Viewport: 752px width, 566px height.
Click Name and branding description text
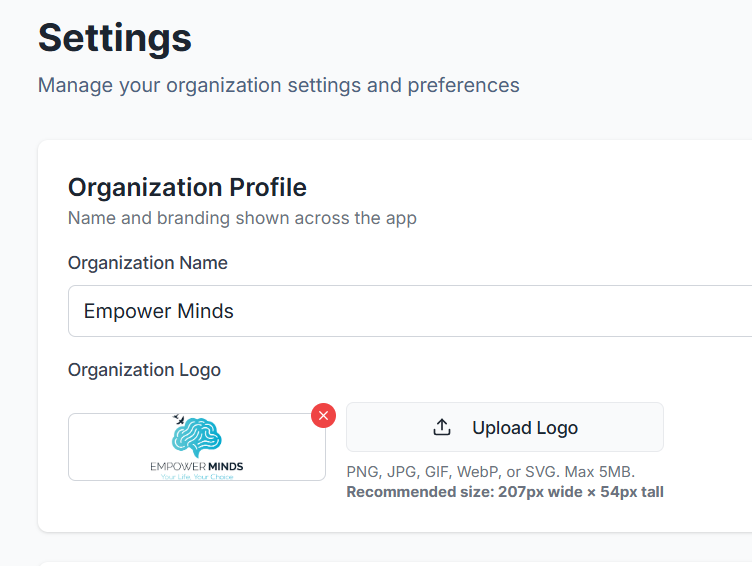click(242, 218)
